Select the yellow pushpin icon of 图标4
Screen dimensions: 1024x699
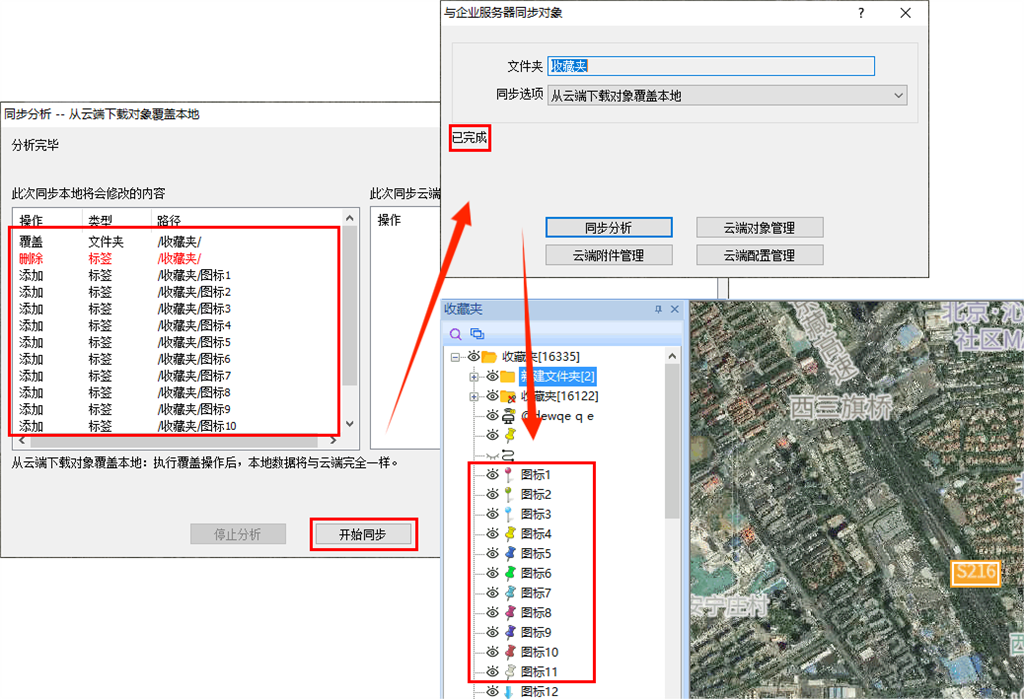tap(508, 534)
